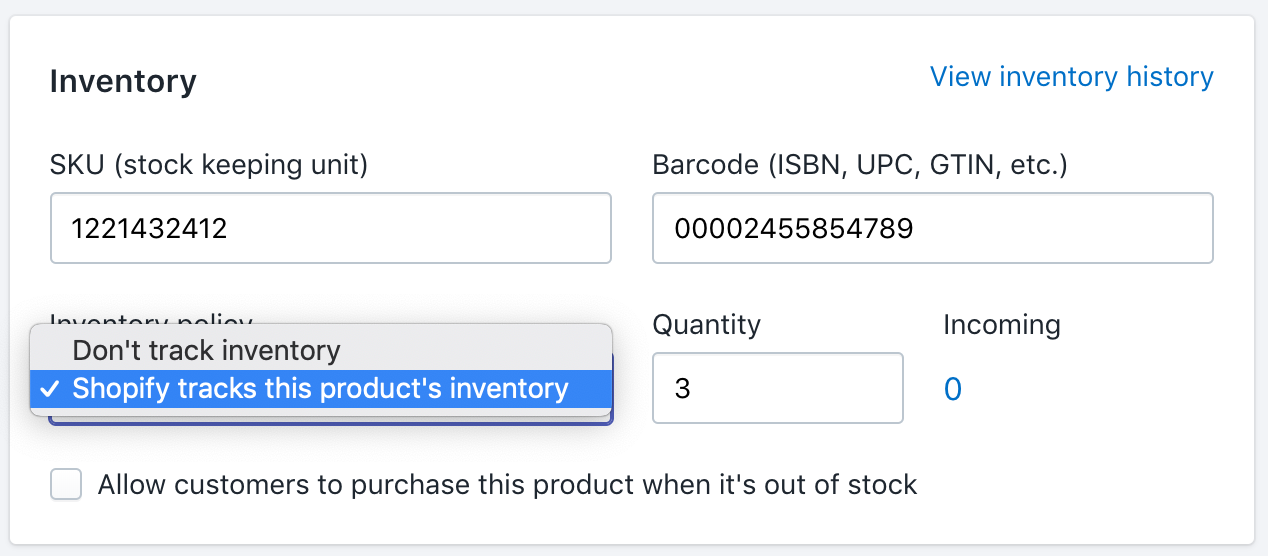Open the Incoming count link showing 0
This screenshot has width=1268, height=556.
[x=953, y=389]
